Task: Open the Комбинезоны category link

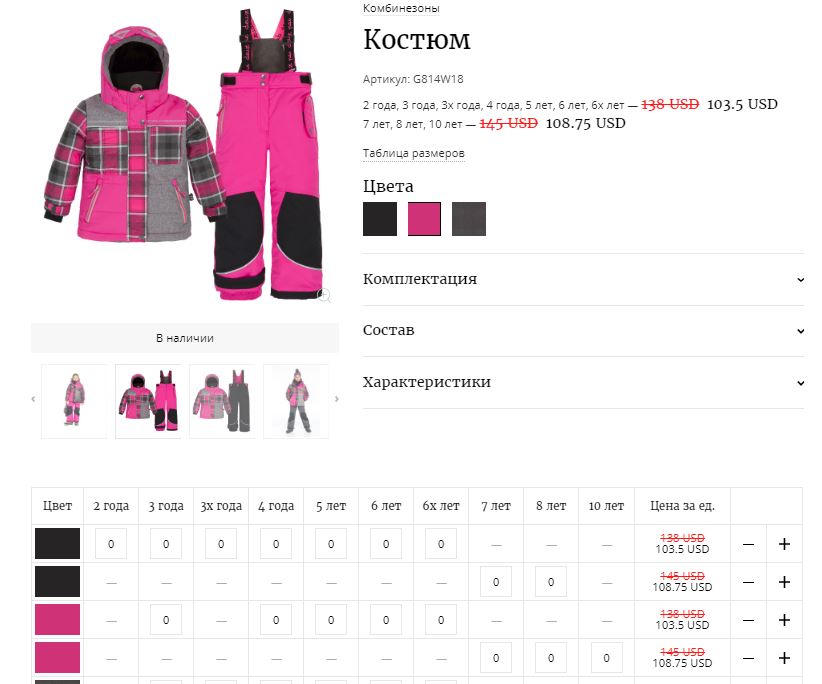Action: click(401, 8)
